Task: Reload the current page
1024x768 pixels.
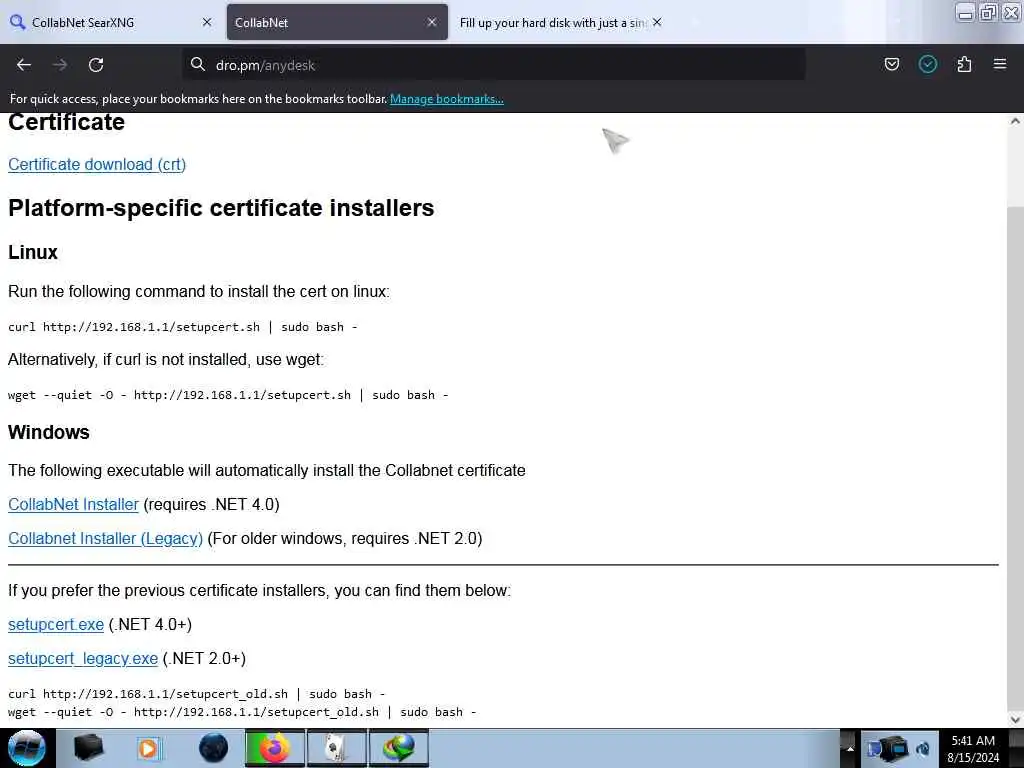Action: point(96,65)
